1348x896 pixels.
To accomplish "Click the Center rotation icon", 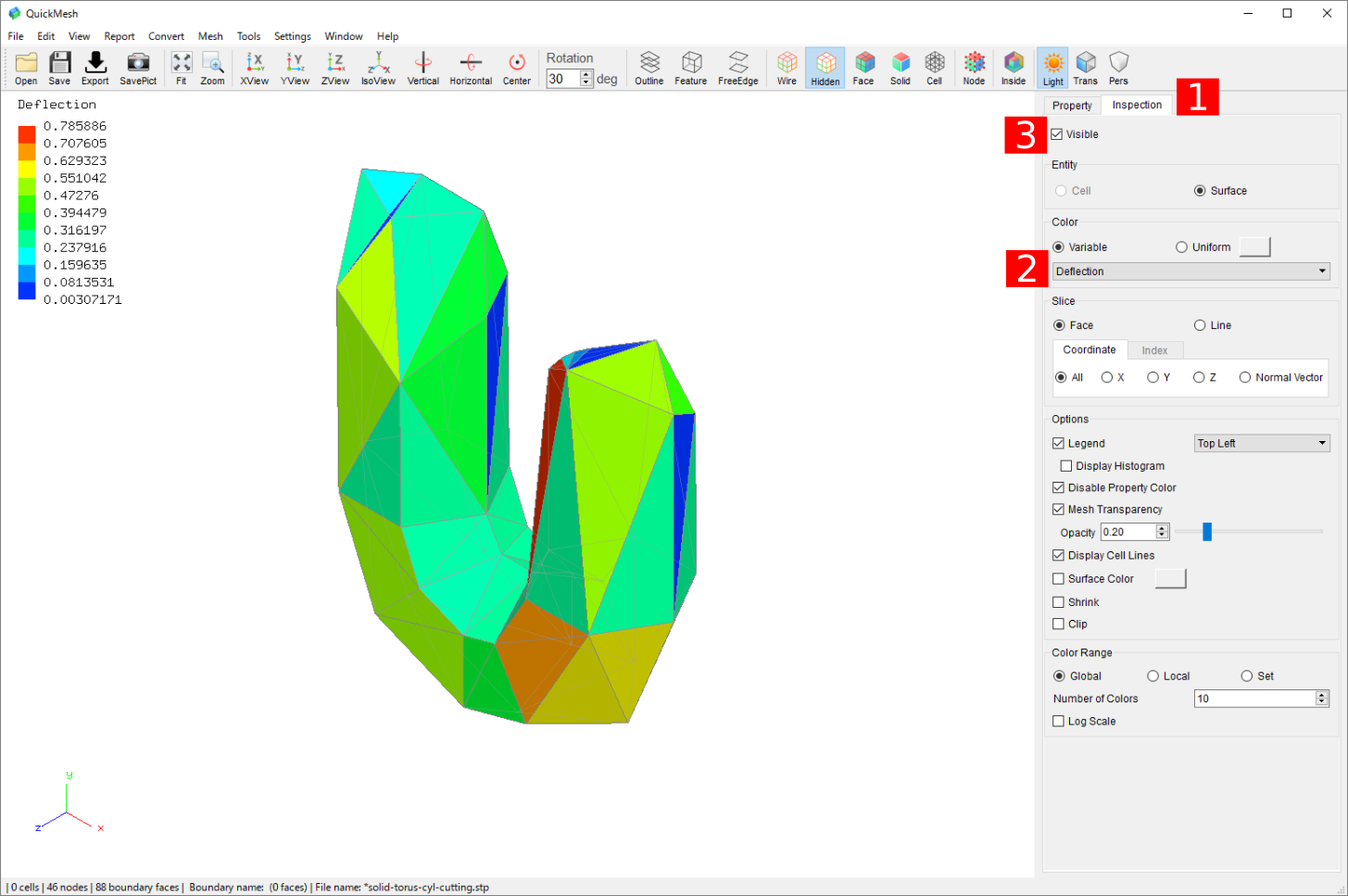I will [x=517, y=69].
